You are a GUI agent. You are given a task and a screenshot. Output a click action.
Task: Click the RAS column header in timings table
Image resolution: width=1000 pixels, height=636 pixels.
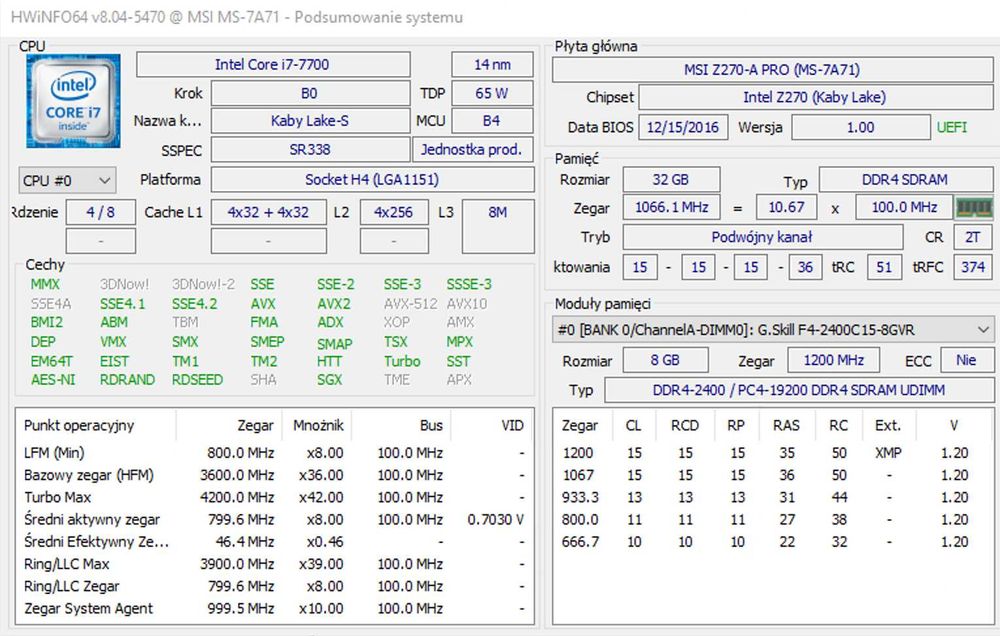pos(786,425)
